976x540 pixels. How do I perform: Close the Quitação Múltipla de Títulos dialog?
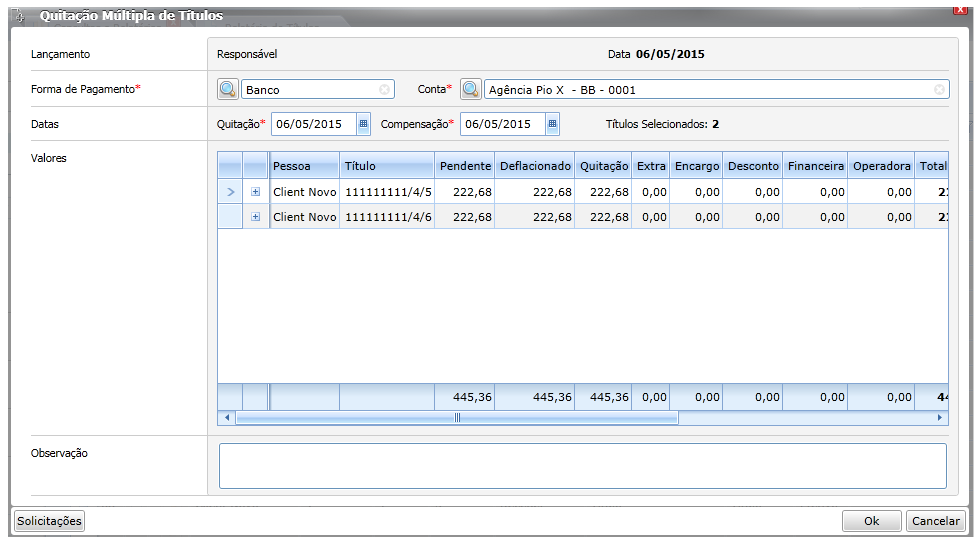pyautogui.click(x=960, y=10)
